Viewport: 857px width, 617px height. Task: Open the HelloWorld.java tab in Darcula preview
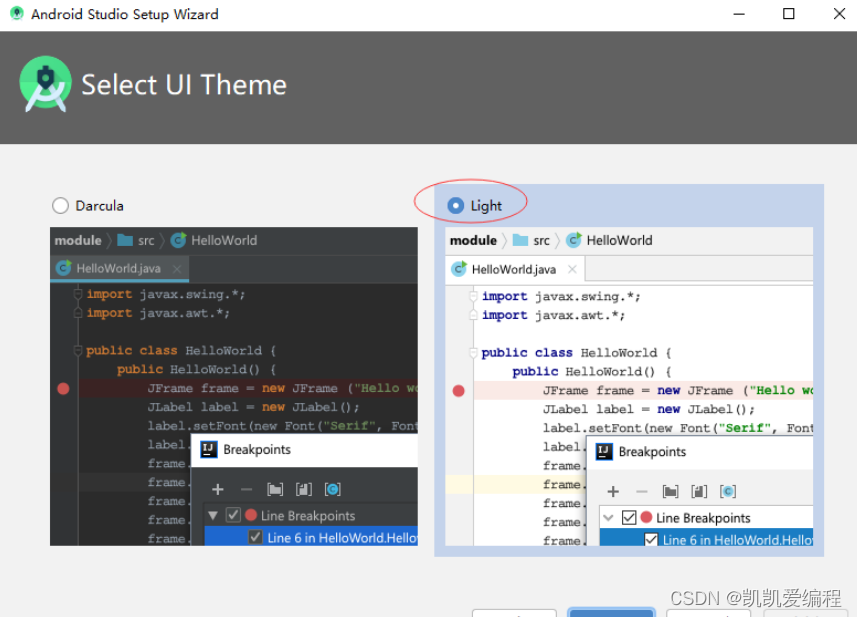pyautogui.click(x=120, y=268)
